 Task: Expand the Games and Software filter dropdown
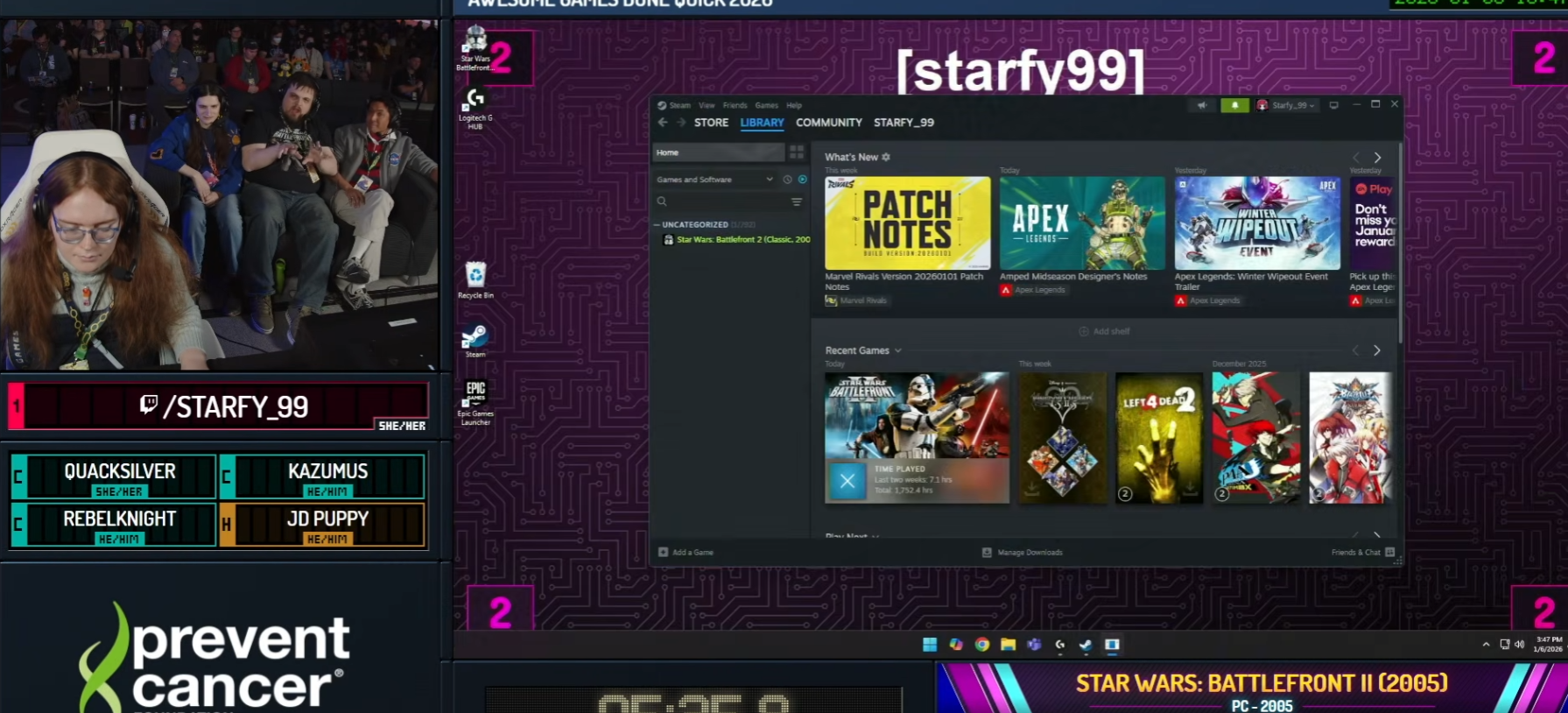click(x=770, y=180)
